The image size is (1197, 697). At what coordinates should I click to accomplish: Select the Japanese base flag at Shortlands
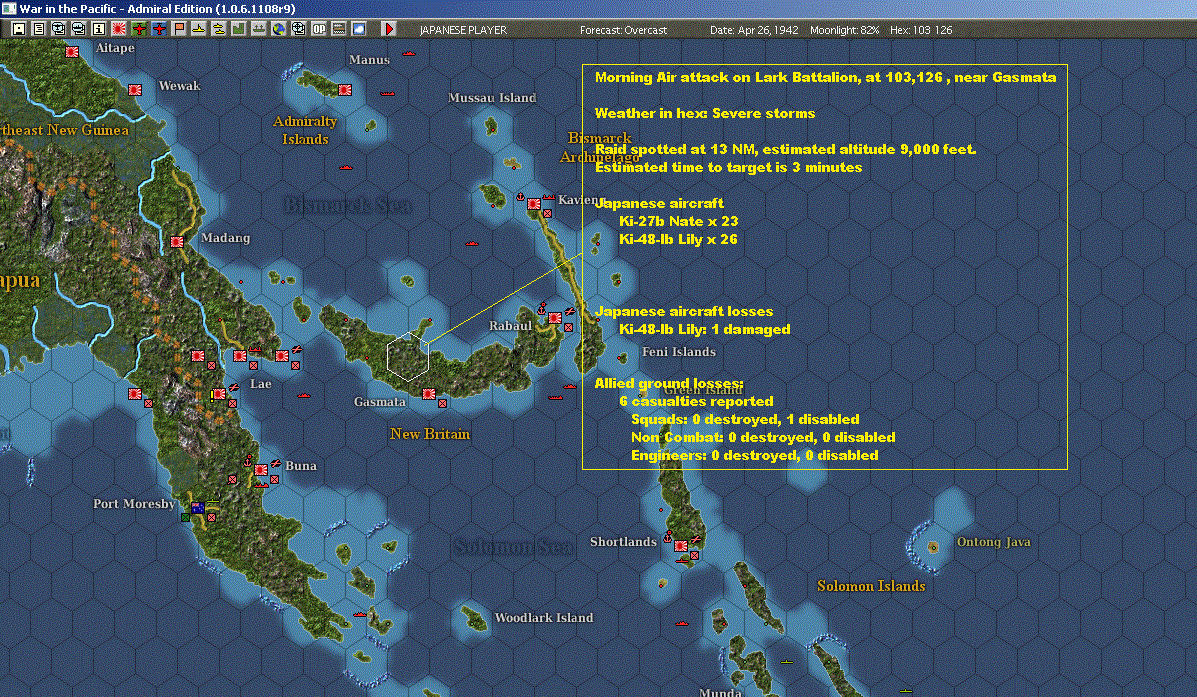pyautogui.click(x=680, y=546)
